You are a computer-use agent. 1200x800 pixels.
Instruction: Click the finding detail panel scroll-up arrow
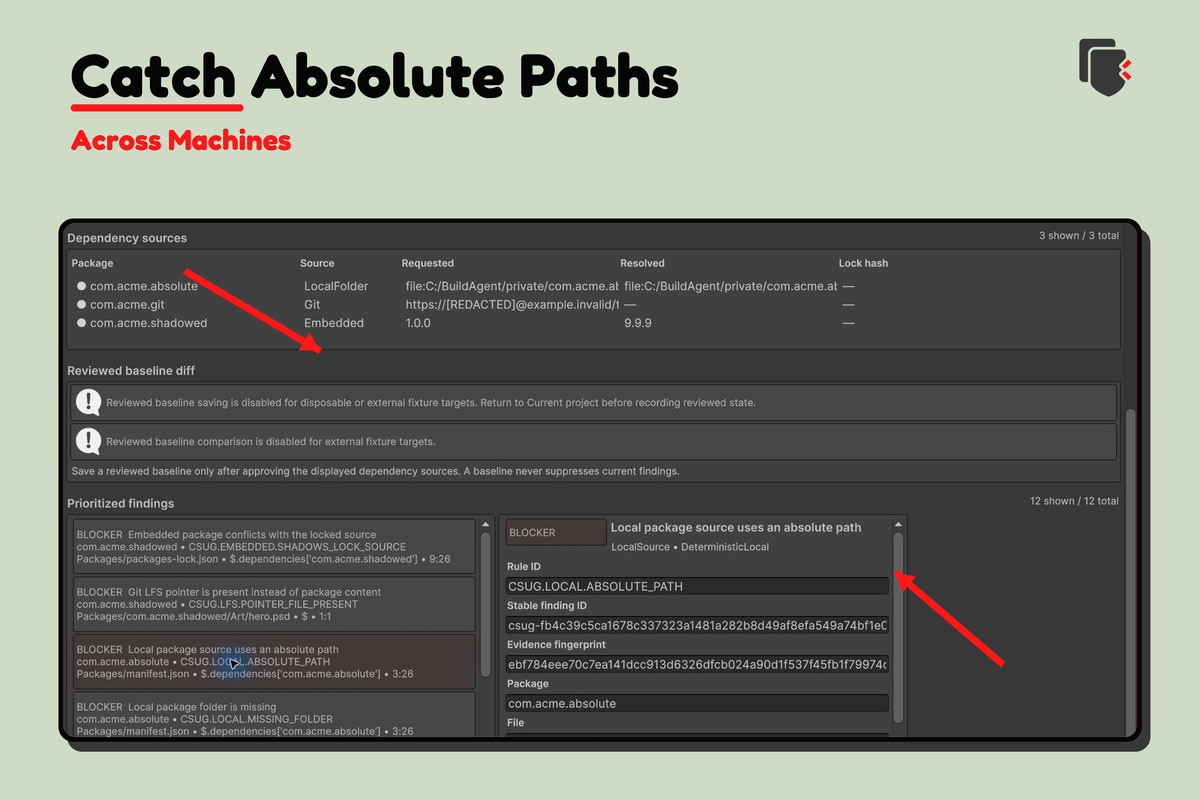898,524
